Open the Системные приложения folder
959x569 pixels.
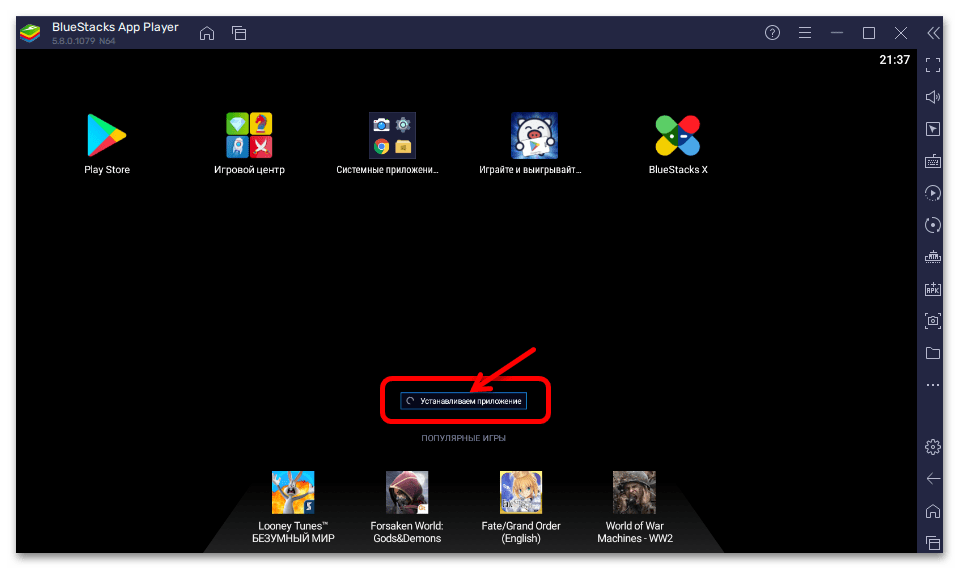392,135
